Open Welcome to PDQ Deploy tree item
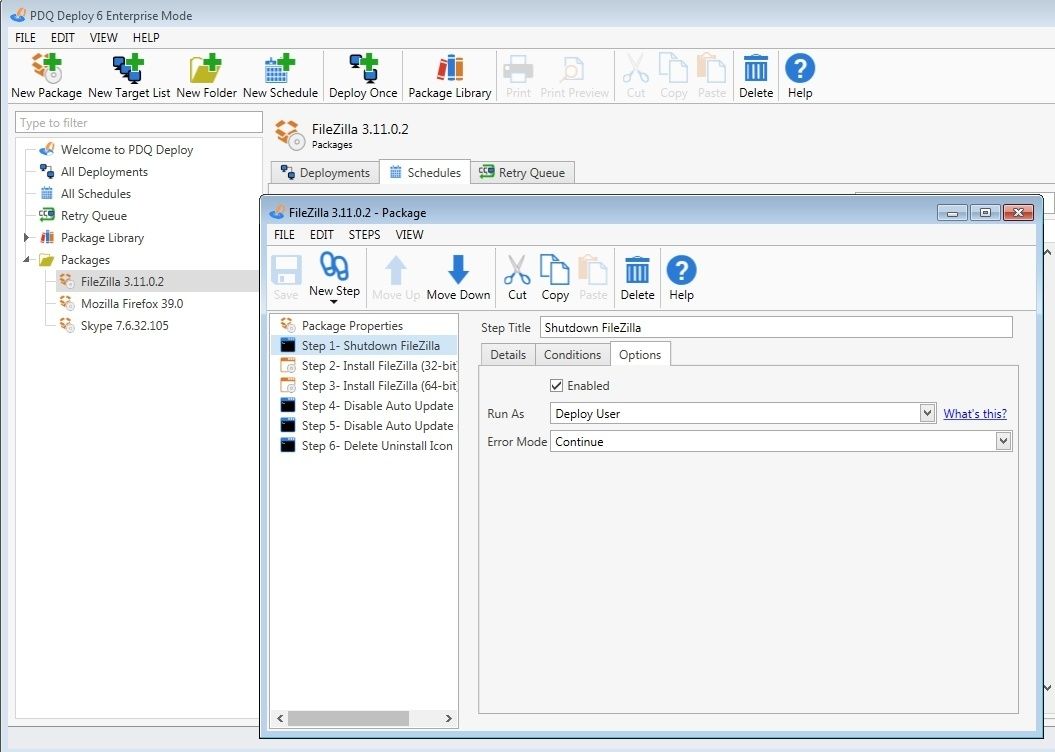The height and width of the screenshot is (752, 1055). (x=126, y=149)
